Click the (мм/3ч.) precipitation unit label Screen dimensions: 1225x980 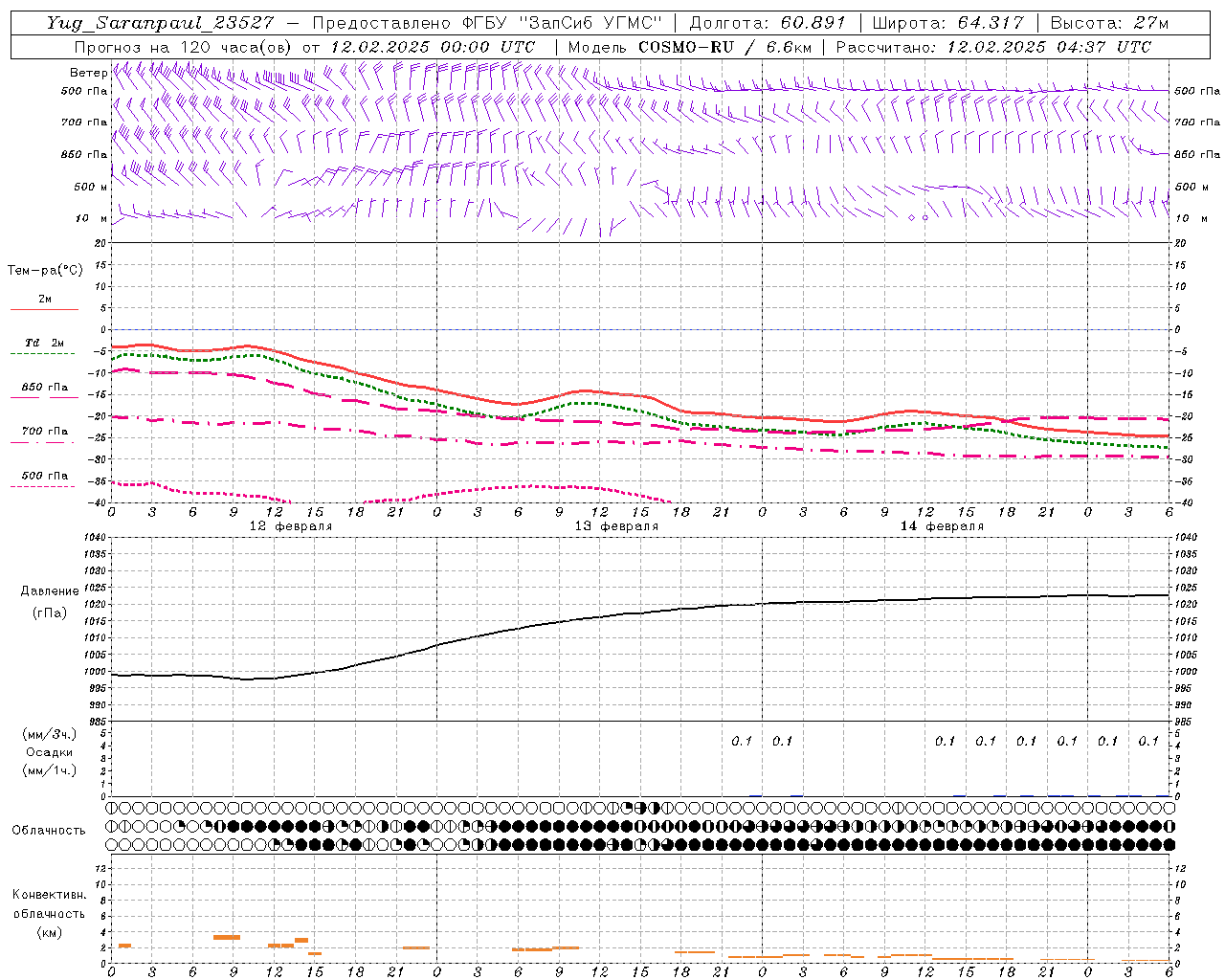click(50, 734)
